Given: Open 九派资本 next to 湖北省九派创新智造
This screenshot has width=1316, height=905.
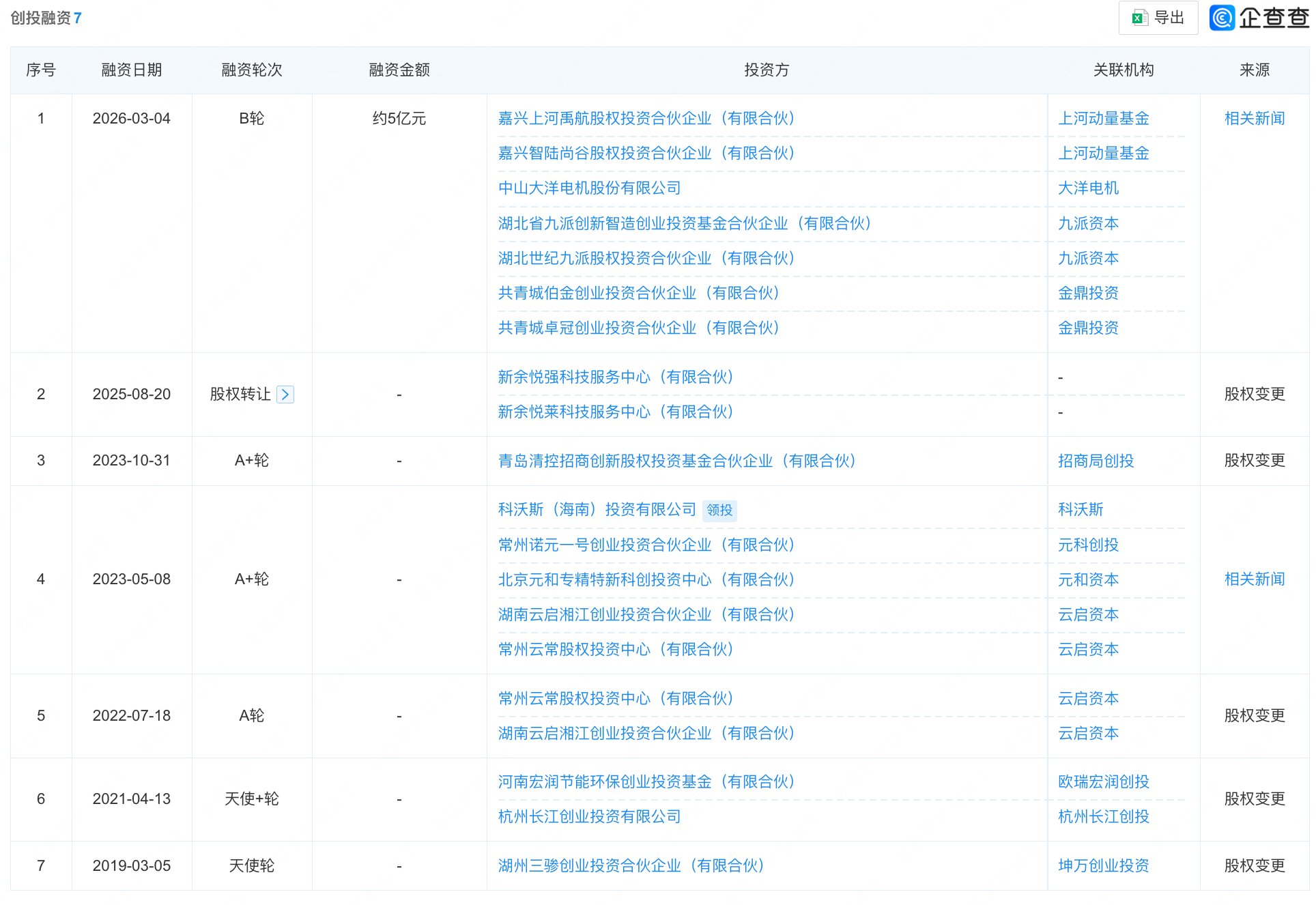Looking at the screenshot, I should pos(1089,224).
